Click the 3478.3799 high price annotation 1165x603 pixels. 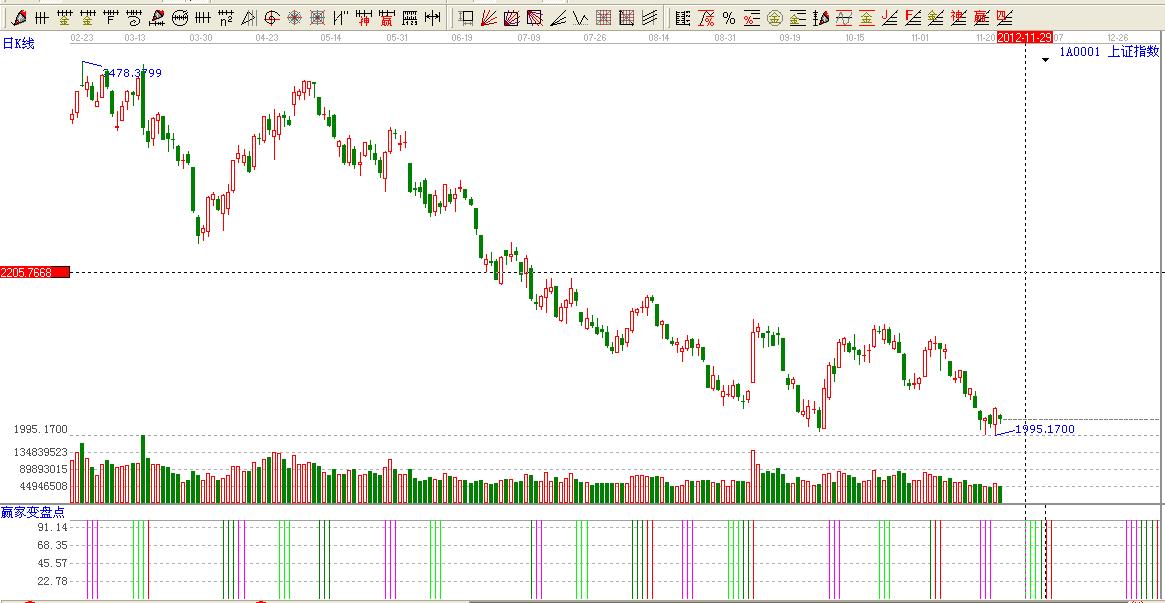point(132,73)
